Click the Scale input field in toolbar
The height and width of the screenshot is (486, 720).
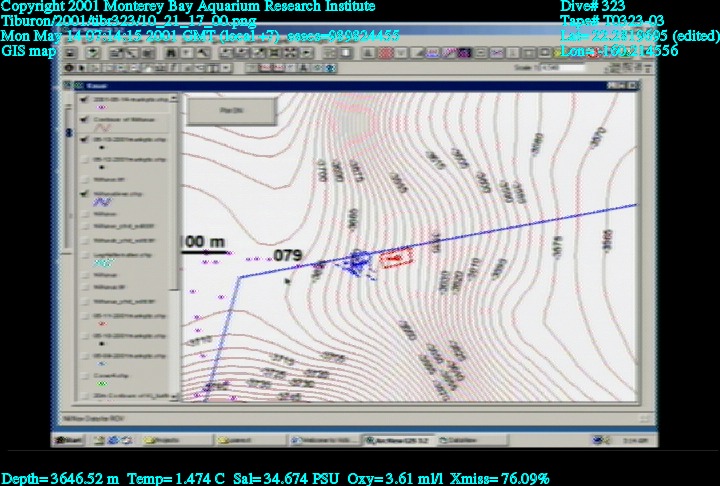560,68
